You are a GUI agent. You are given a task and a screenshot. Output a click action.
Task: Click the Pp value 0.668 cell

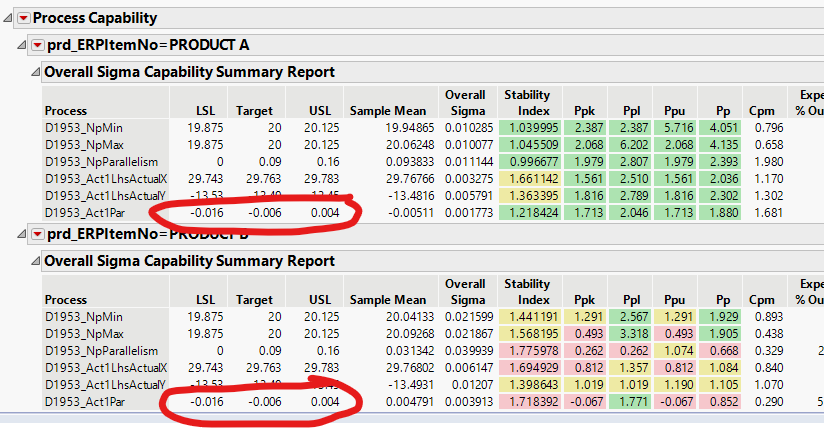tap(720, 351)
